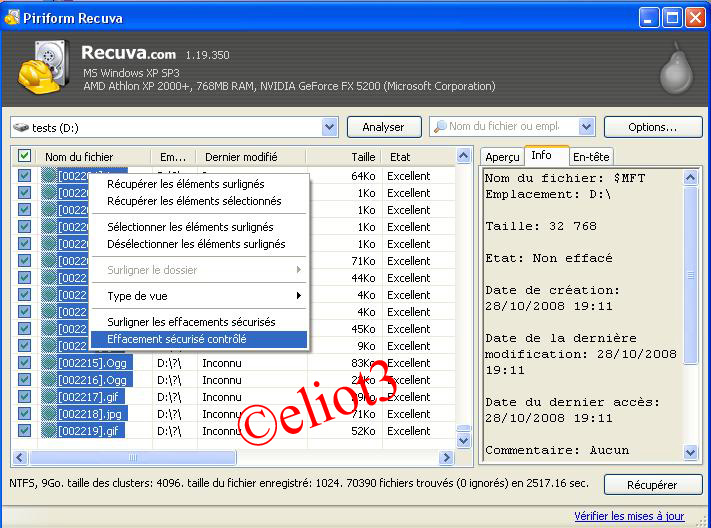The height and width of the screenshot is (528, 711).
Task: Click the title bar Recuva icon
Action: [x=12, y=18]
